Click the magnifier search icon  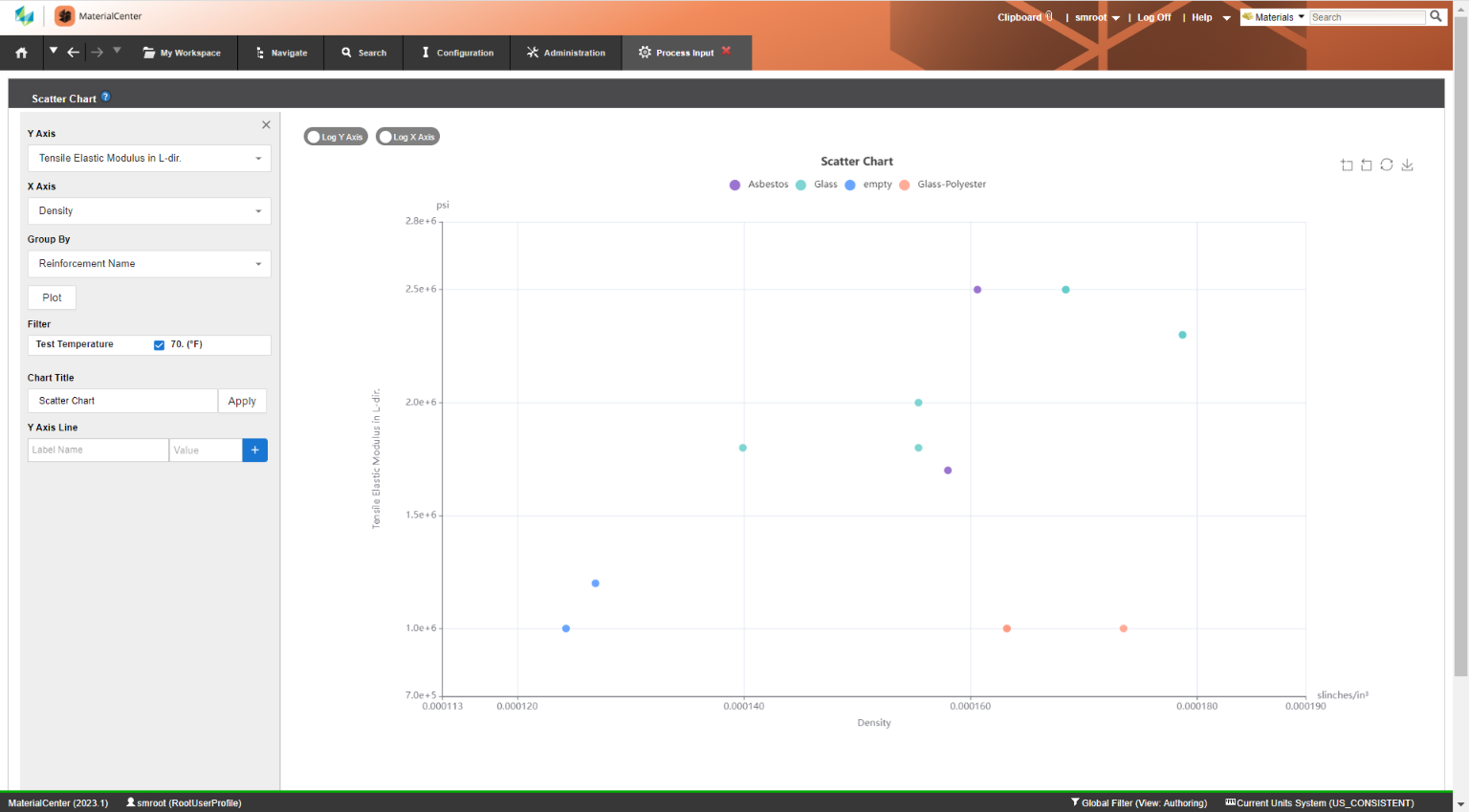tap(1436, 16)
